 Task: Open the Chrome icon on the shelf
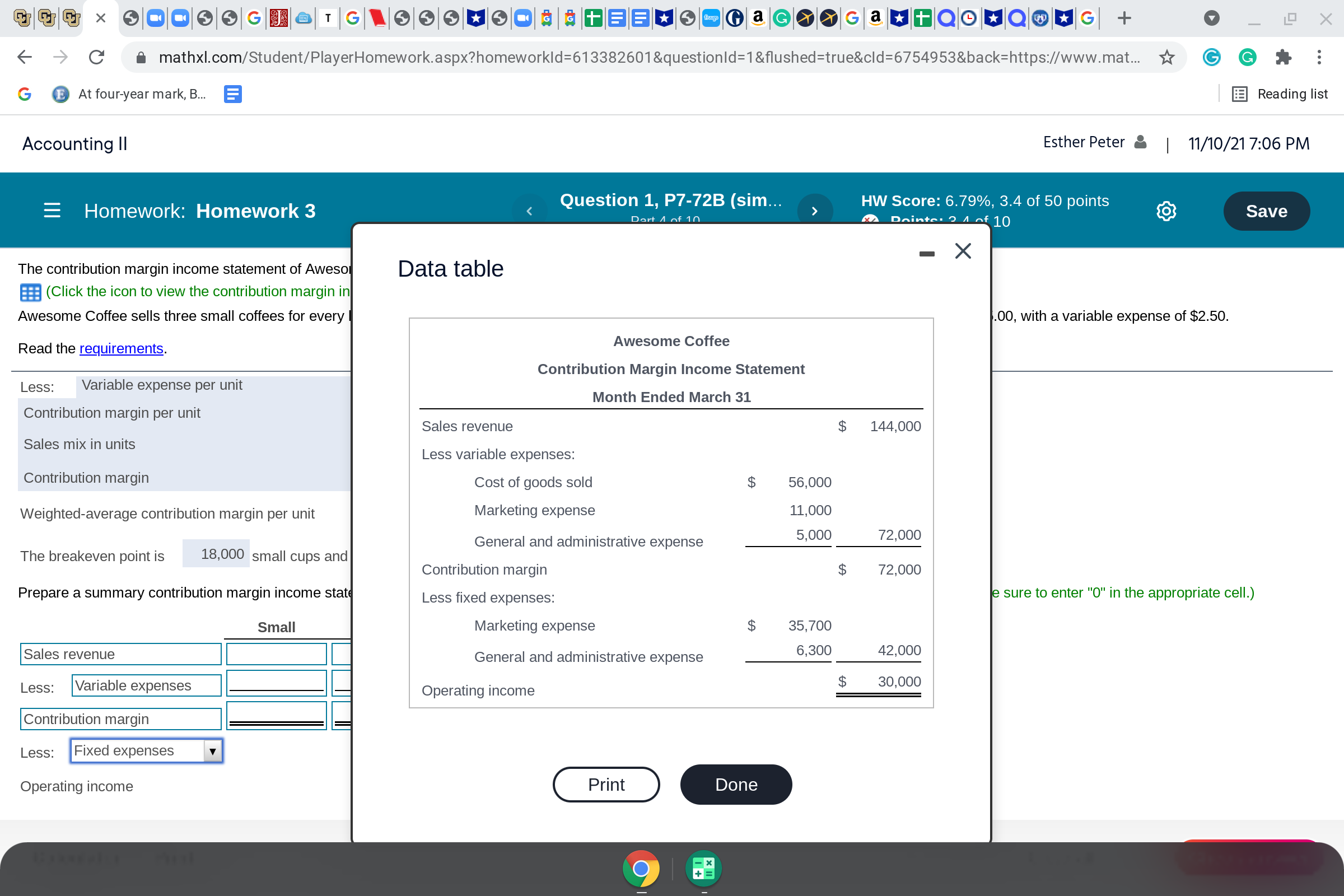tap(641, 868)
